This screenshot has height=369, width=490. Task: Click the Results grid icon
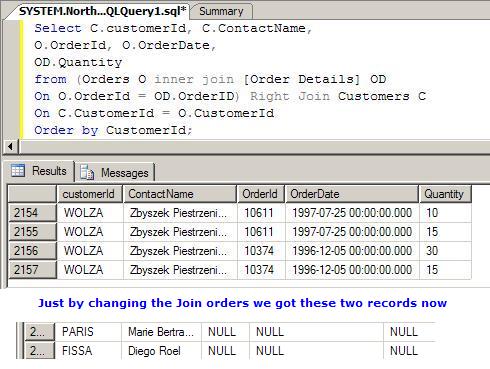18,171
